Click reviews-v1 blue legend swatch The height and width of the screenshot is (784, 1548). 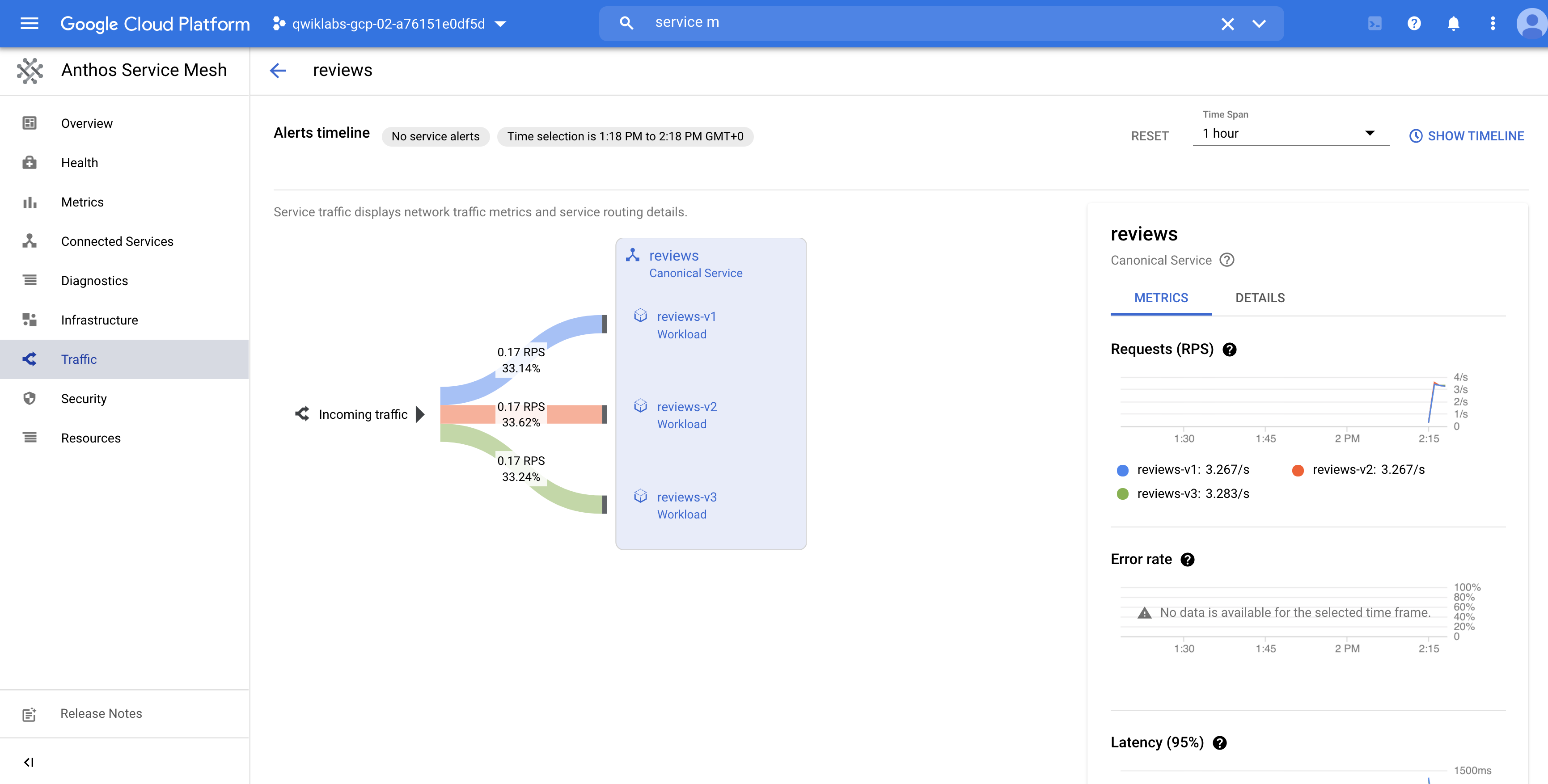pos(1122,470)
